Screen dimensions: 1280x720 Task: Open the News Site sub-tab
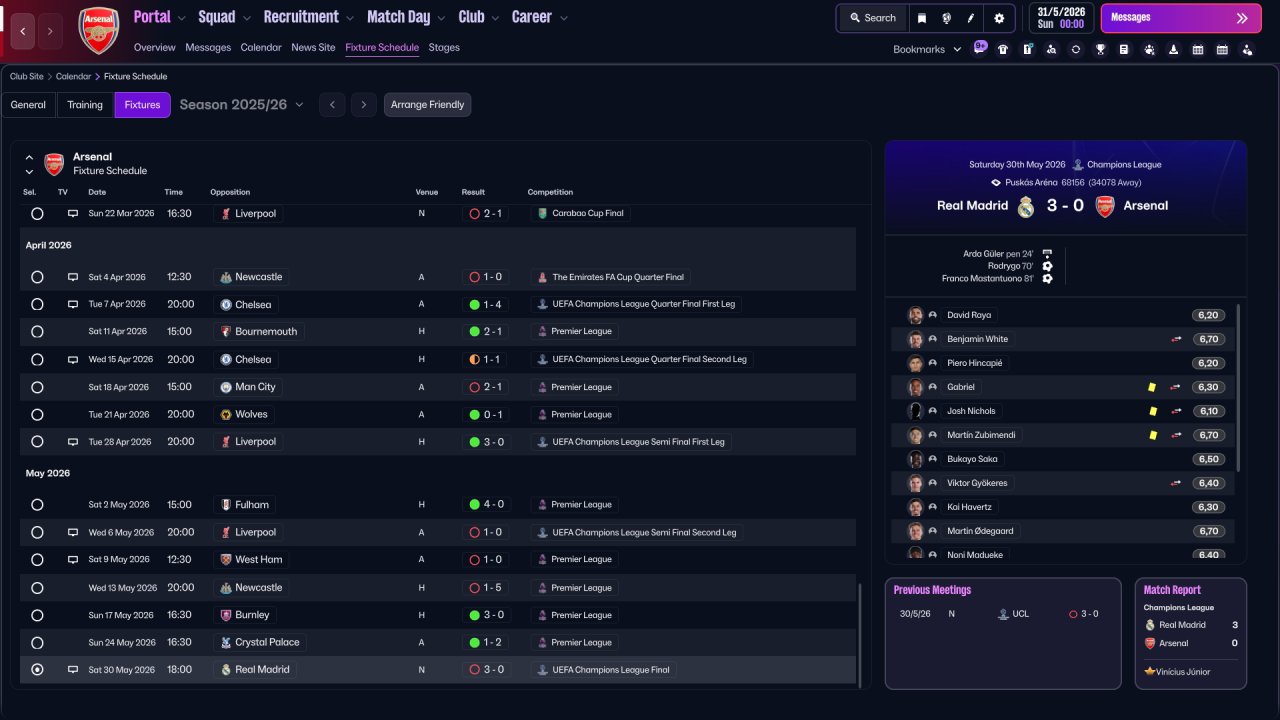313,47
